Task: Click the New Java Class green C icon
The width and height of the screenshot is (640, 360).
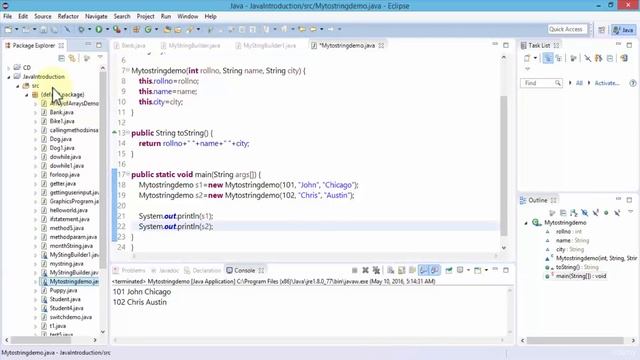Action: [148, 29]
